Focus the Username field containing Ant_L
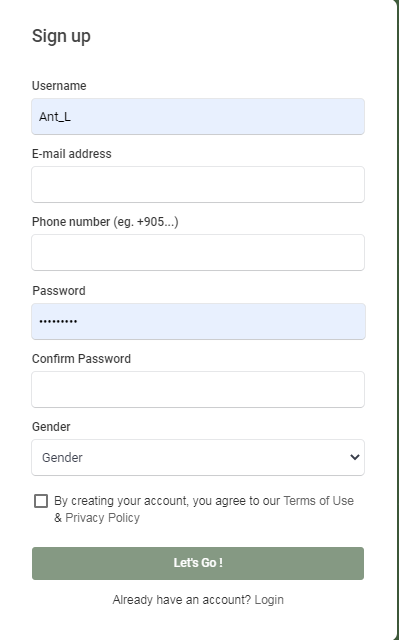The width and height of the screenshot is (399, 640). point(198,116)
